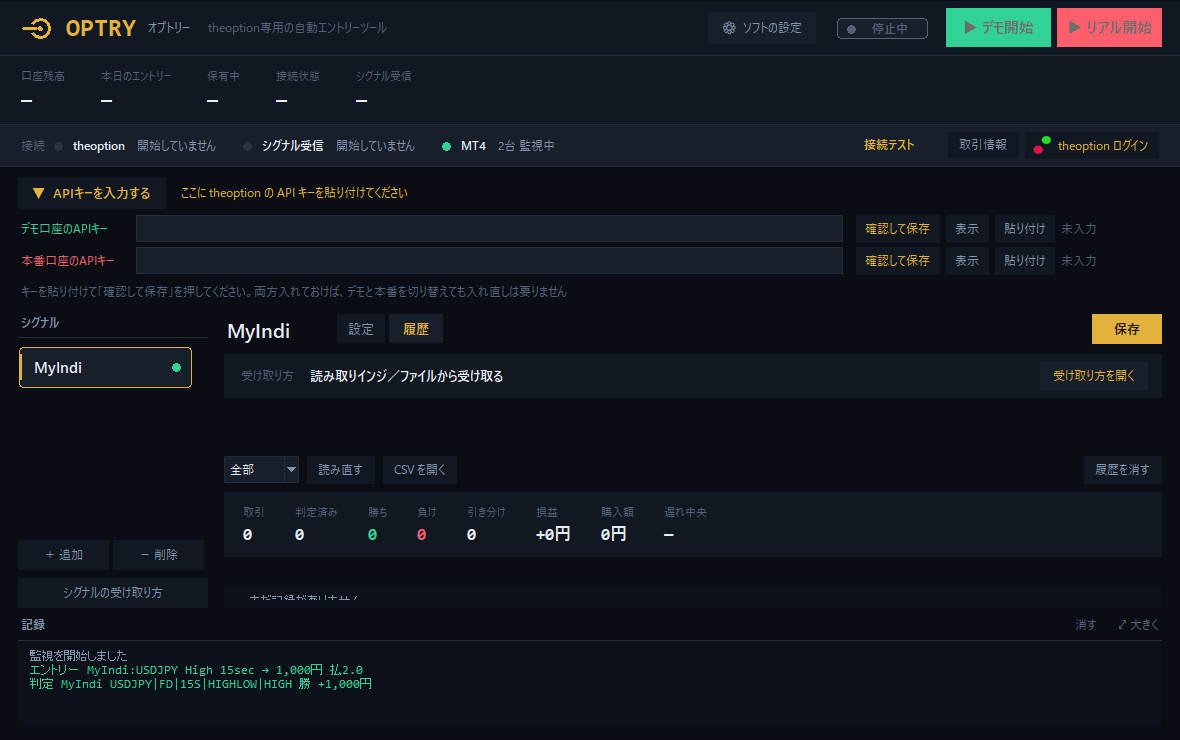Click the 購入額 value 0円
The width and height of the screenshot is (1180, 740).
pyautogui.click(x=613, y=534)
